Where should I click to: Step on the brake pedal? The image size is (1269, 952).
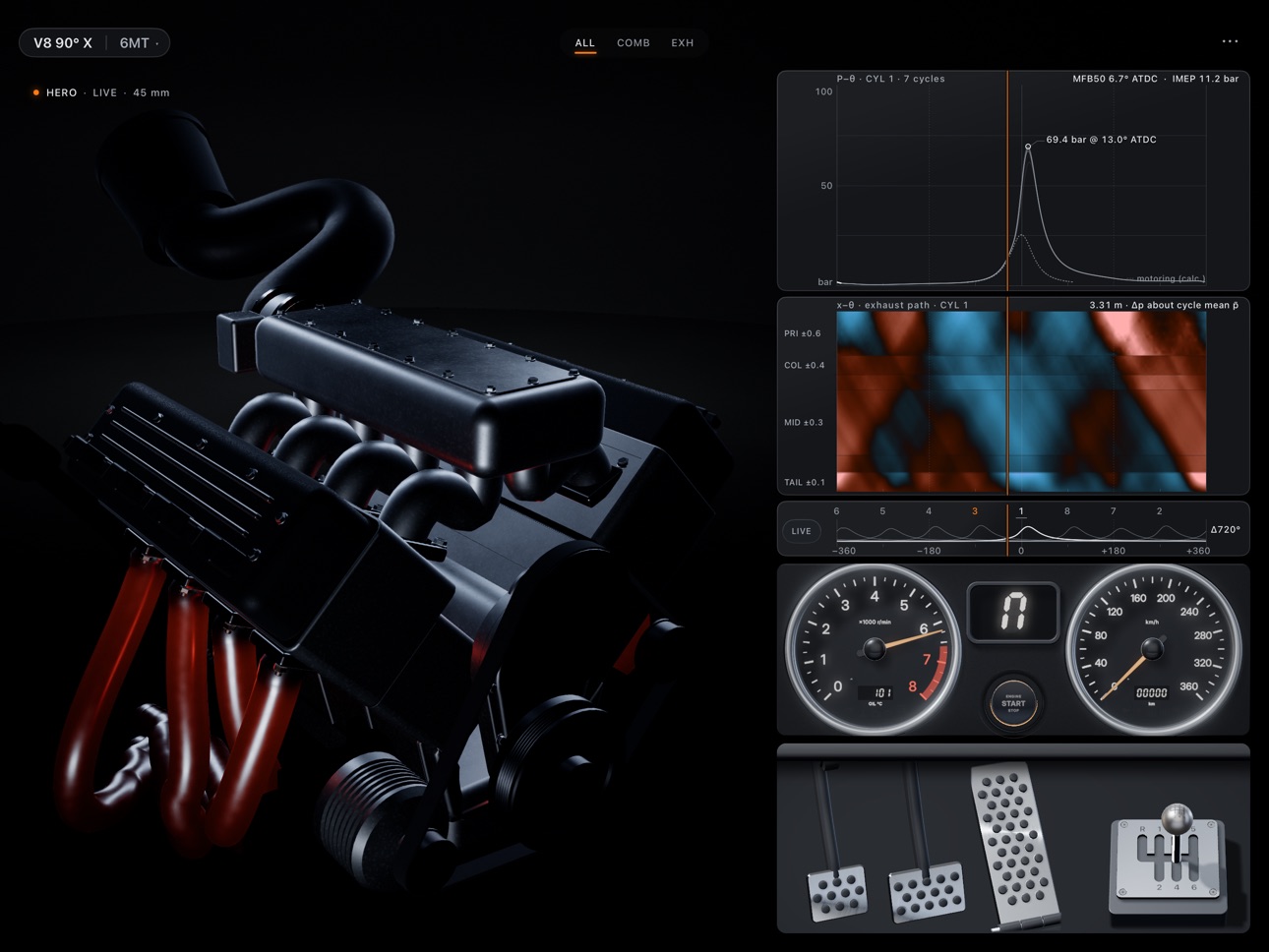[925, 893]
